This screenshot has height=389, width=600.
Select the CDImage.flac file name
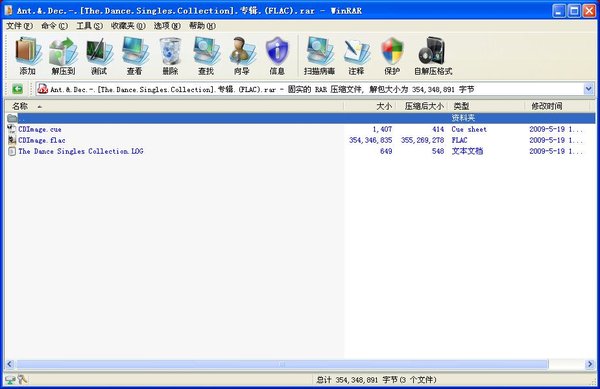42,140
